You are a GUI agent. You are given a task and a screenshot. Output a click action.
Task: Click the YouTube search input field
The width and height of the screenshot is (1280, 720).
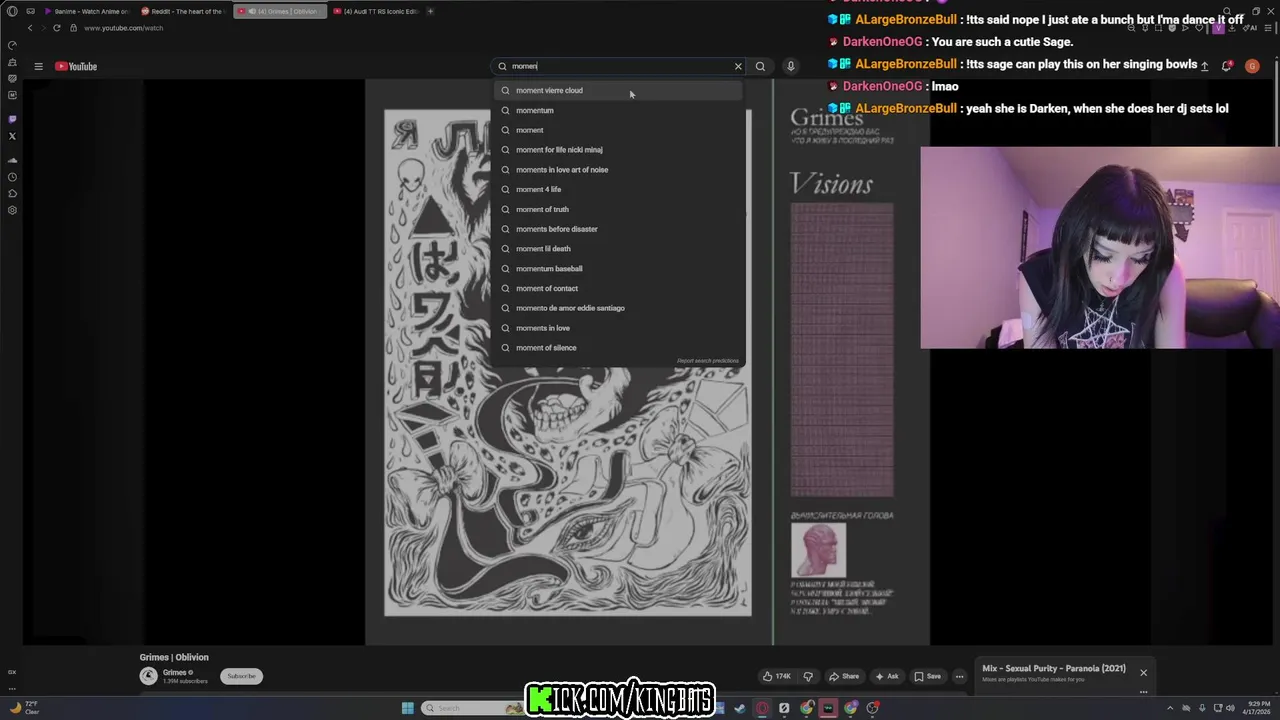click(620, 67)
